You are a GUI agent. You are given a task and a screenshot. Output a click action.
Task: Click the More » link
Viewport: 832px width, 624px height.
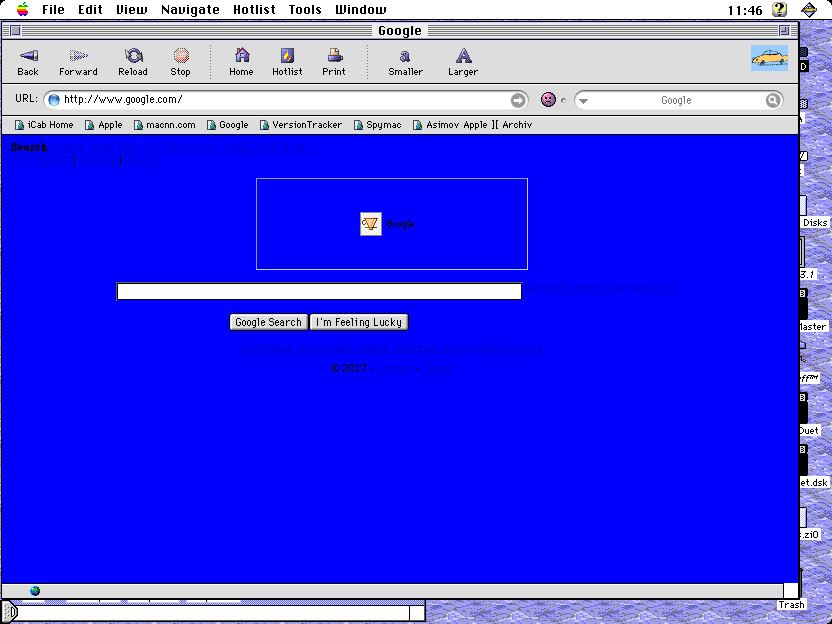coord(297,147)
